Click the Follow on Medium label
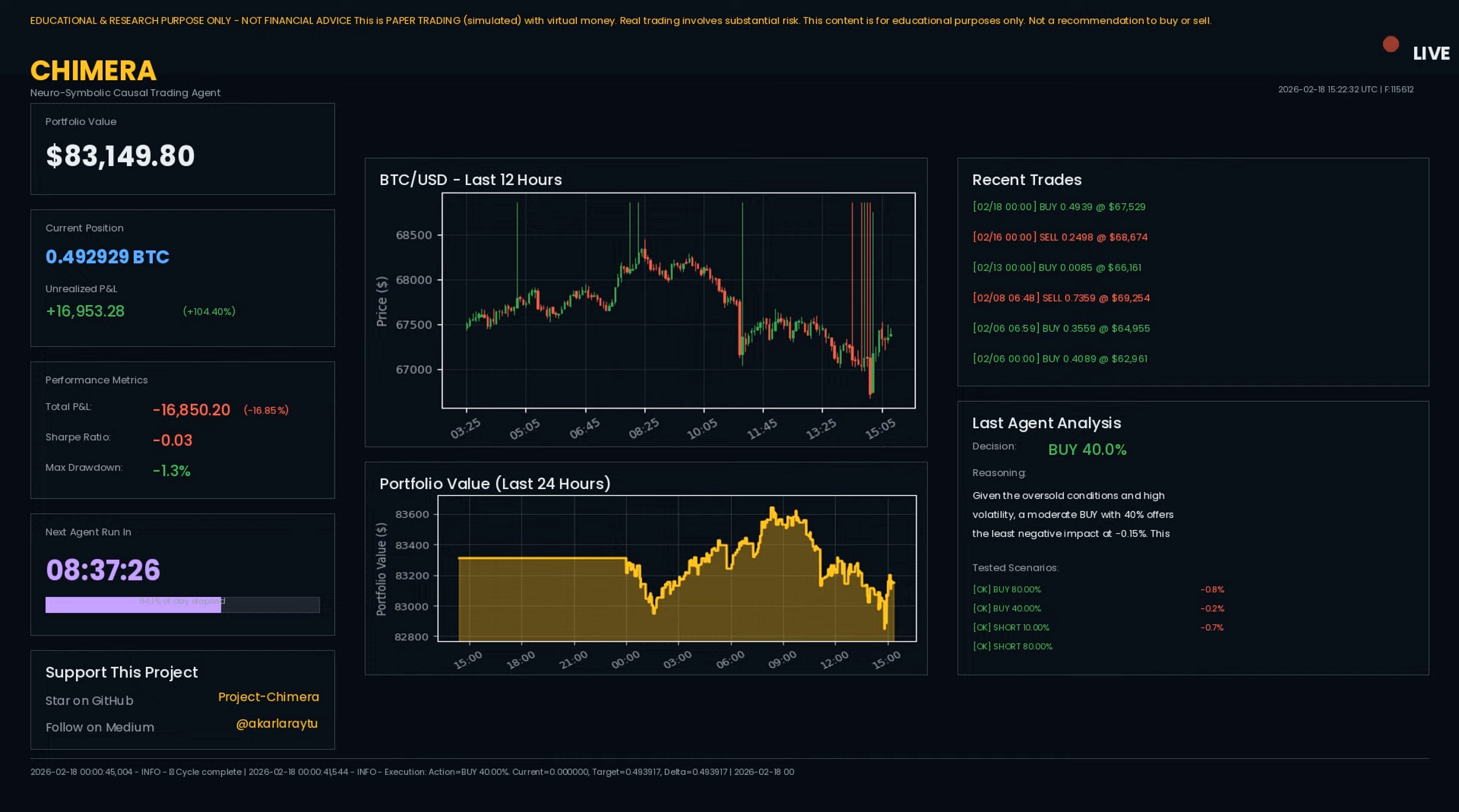Image resolution: width=1459 pixels, height=812 pixels. tap(100, 727)
